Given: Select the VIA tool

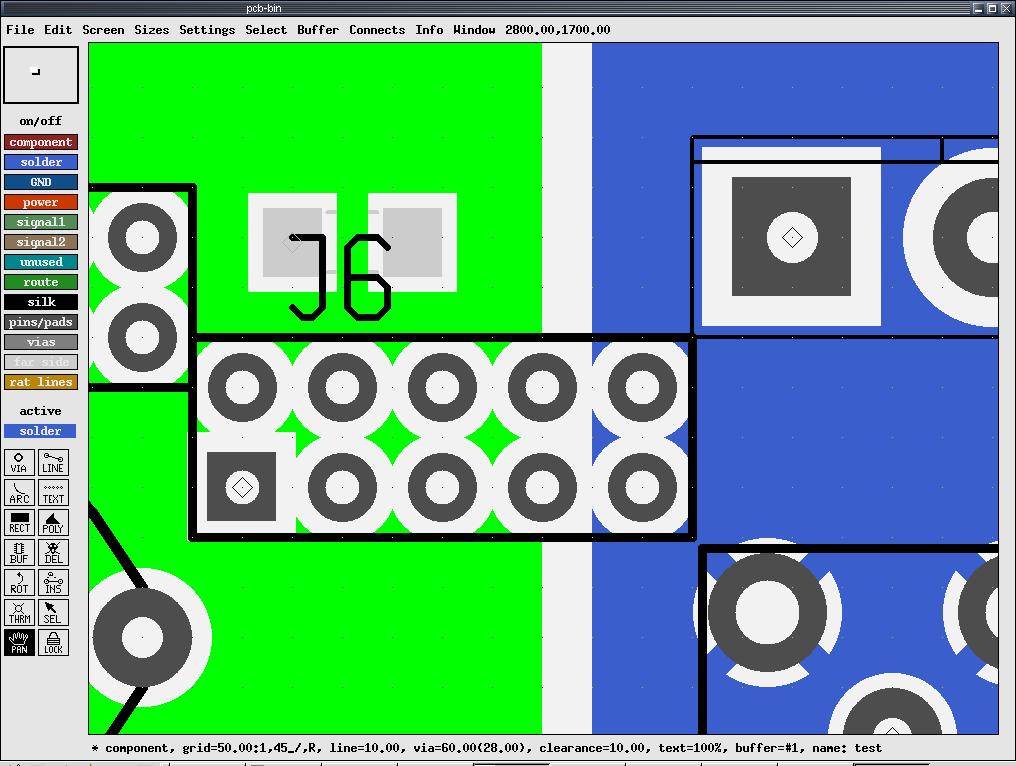Looking at the screenshot, I should click(19, 462).
